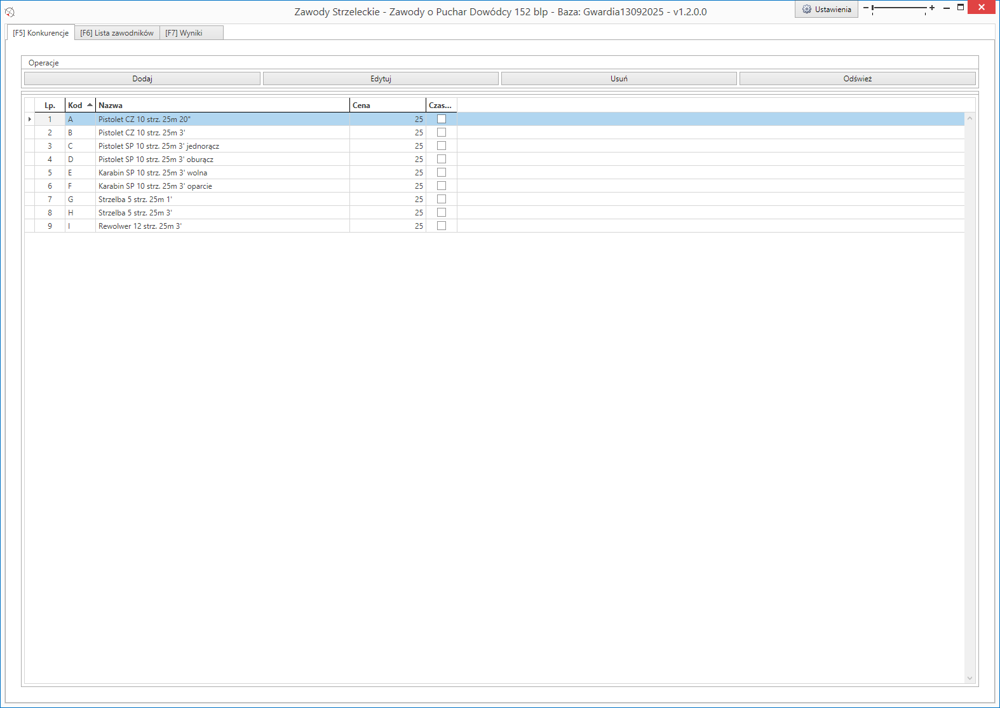Screen dimensions: 1000x708
Task: Maximize the application window
Action: [x=961, y=8]
